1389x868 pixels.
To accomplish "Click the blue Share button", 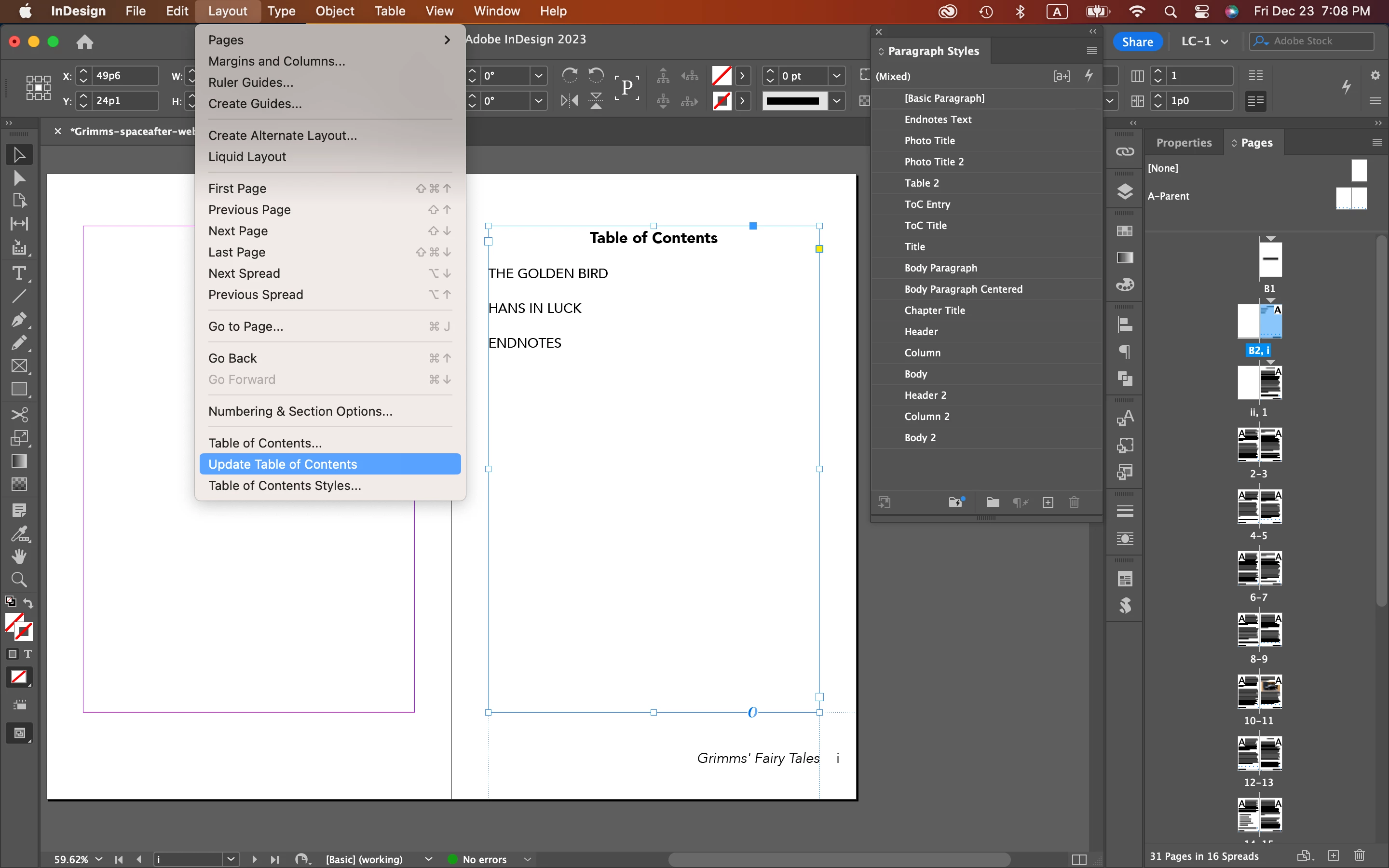I will pyautogui.click(x=1137, y=41).
